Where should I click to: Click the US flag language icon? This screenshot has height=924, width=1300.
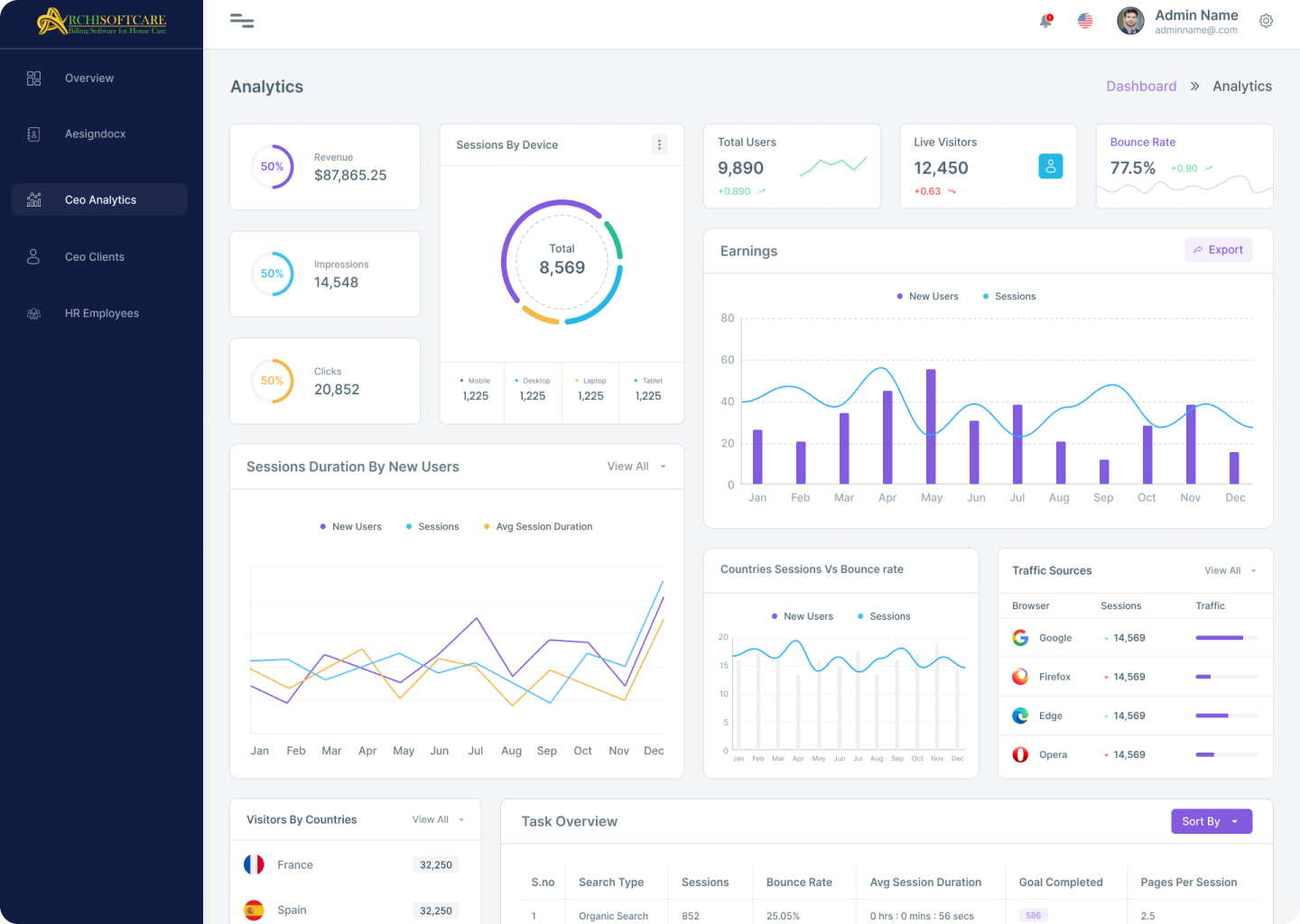pyautogui.click(x=1085, y=21)
